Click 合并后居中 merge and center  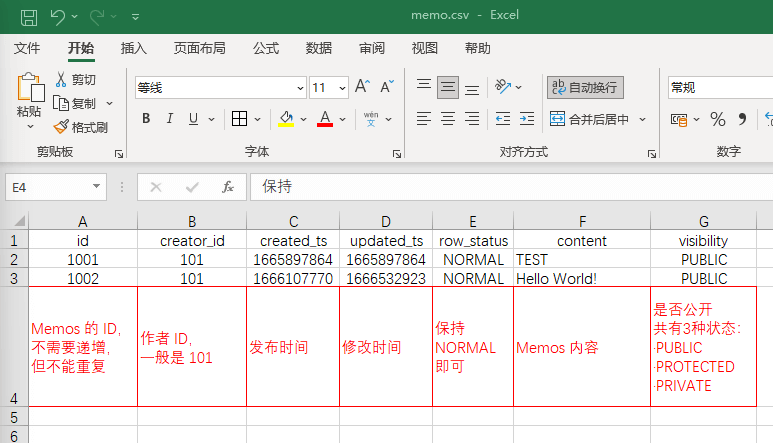[590, 119]
